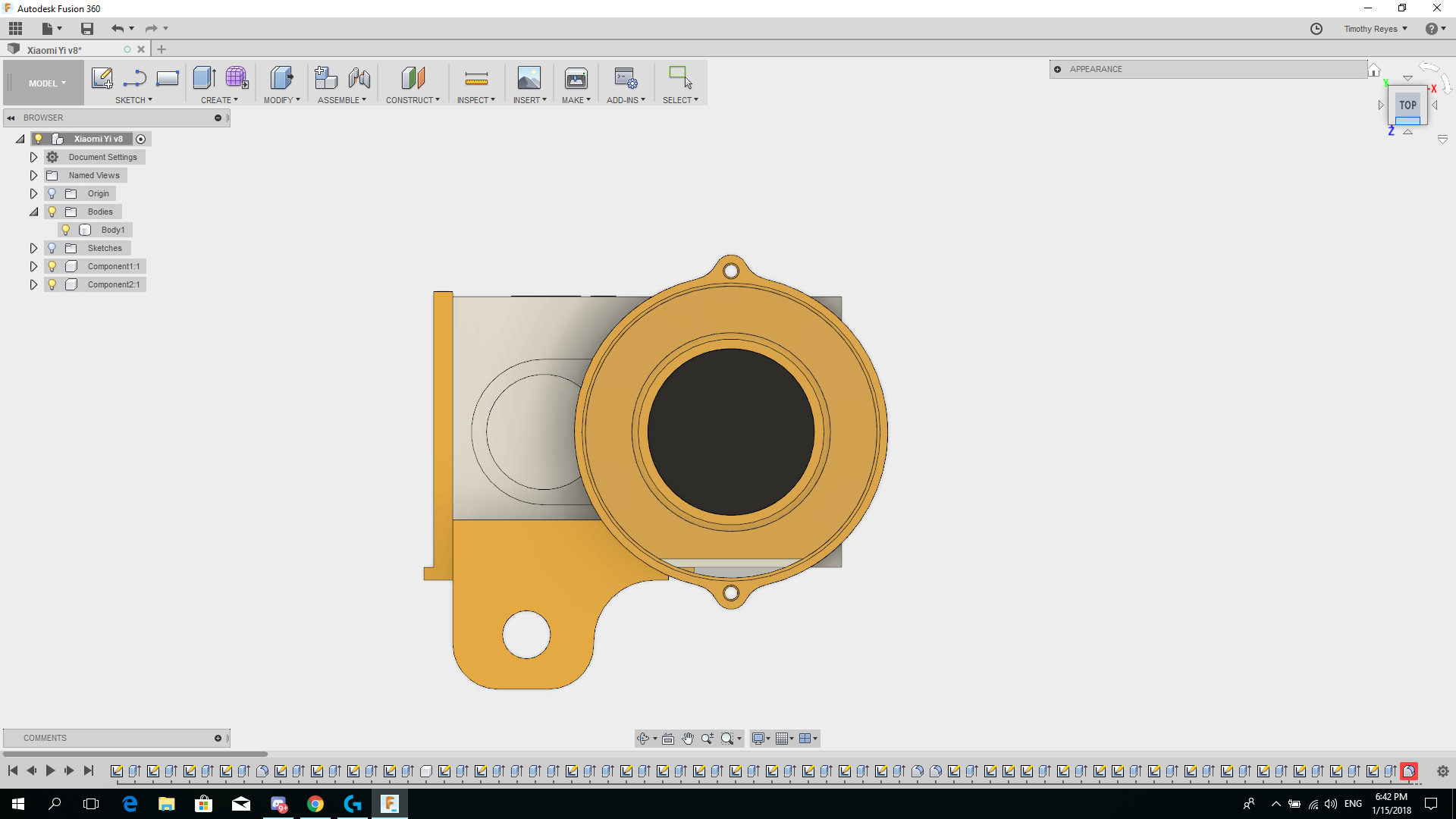
Task: Open the MODEL workspace dropdown
Action: [47, 83]
